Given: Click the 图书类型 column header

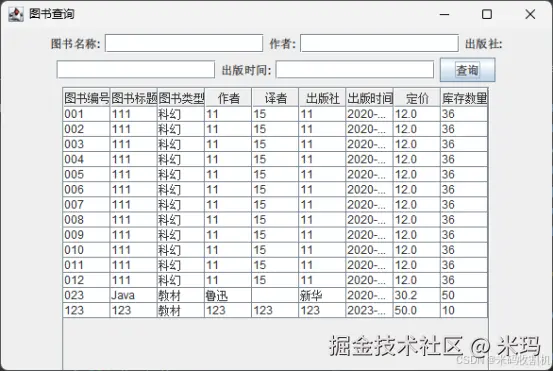Looking at the screenshot, I should (x=181, y=98).
